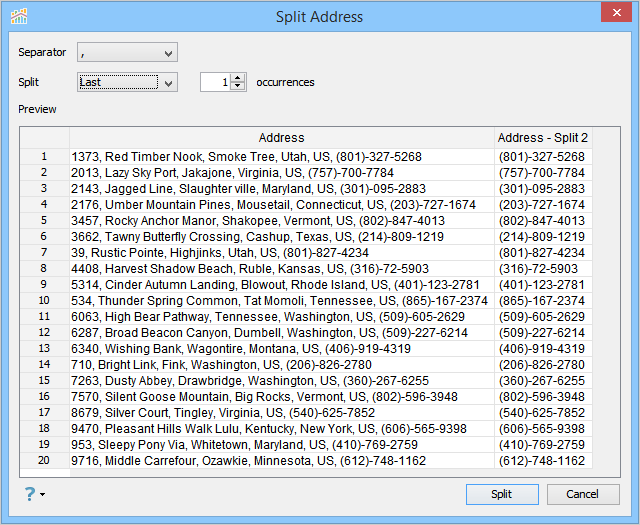Screen dimensions: 640x525
Task: Click the Address - Split 2 column header
Action: click(543, 138)
